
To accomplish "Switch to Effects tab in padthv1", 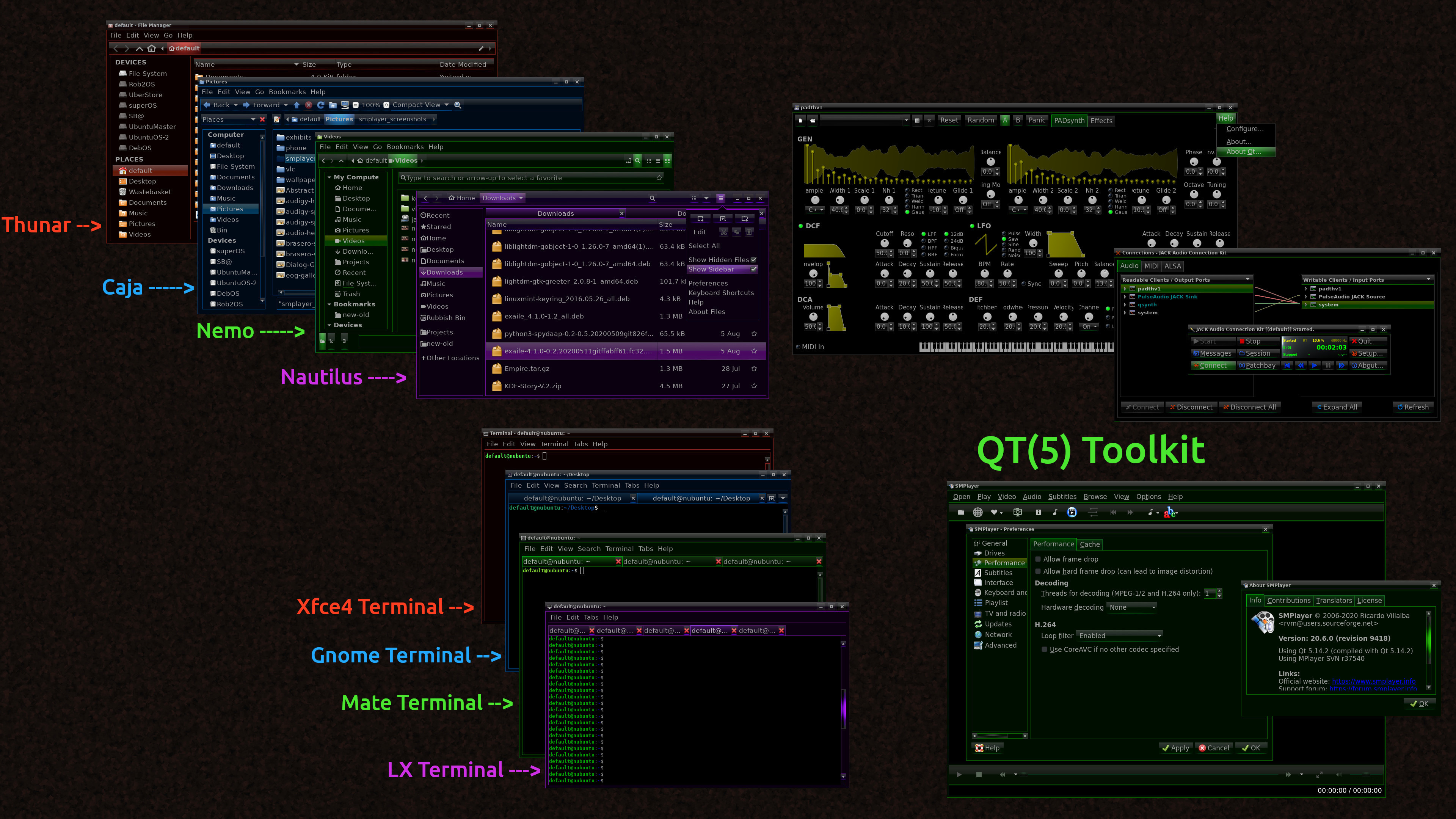I will tap(1101, 121).
